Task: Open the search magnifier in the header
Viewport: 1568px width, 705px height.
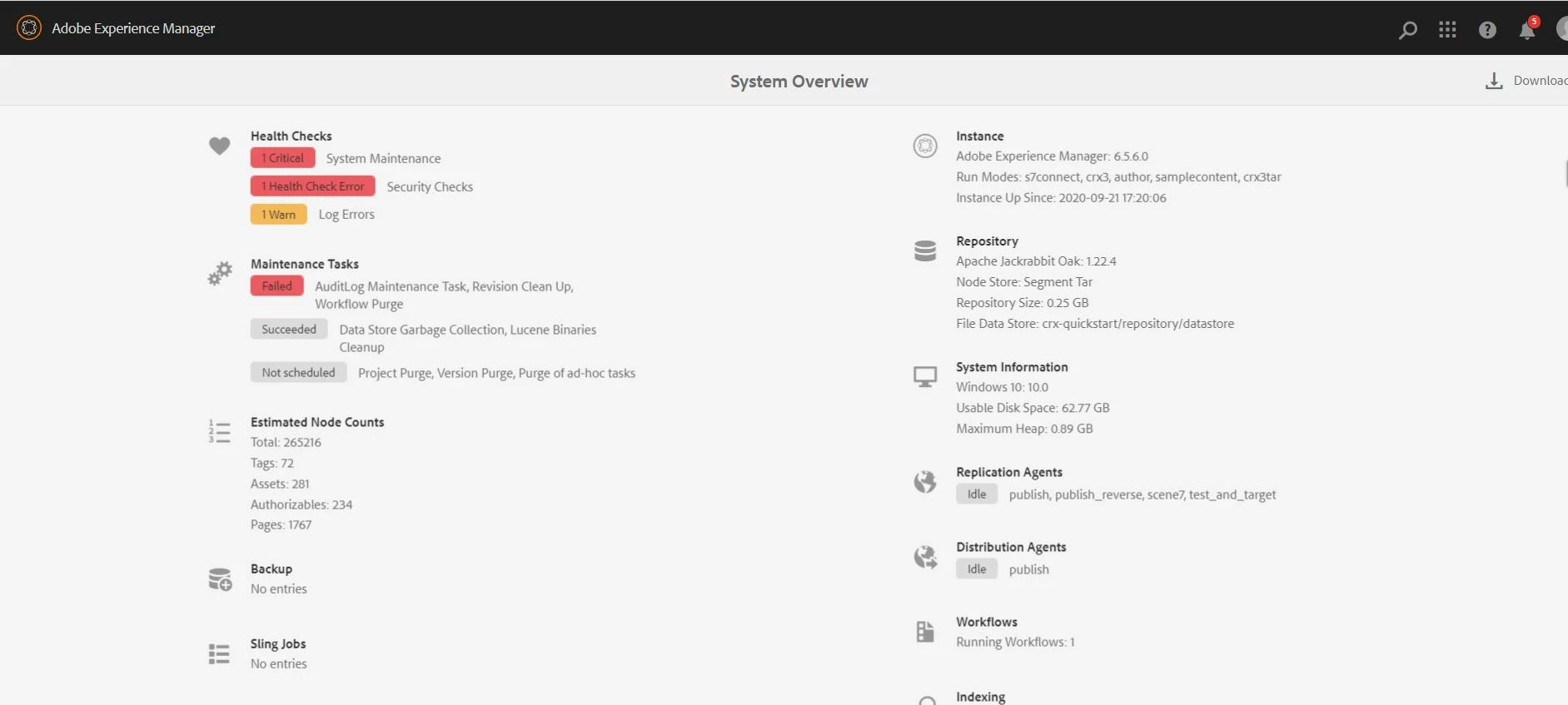Action: tap(1407, 30)
